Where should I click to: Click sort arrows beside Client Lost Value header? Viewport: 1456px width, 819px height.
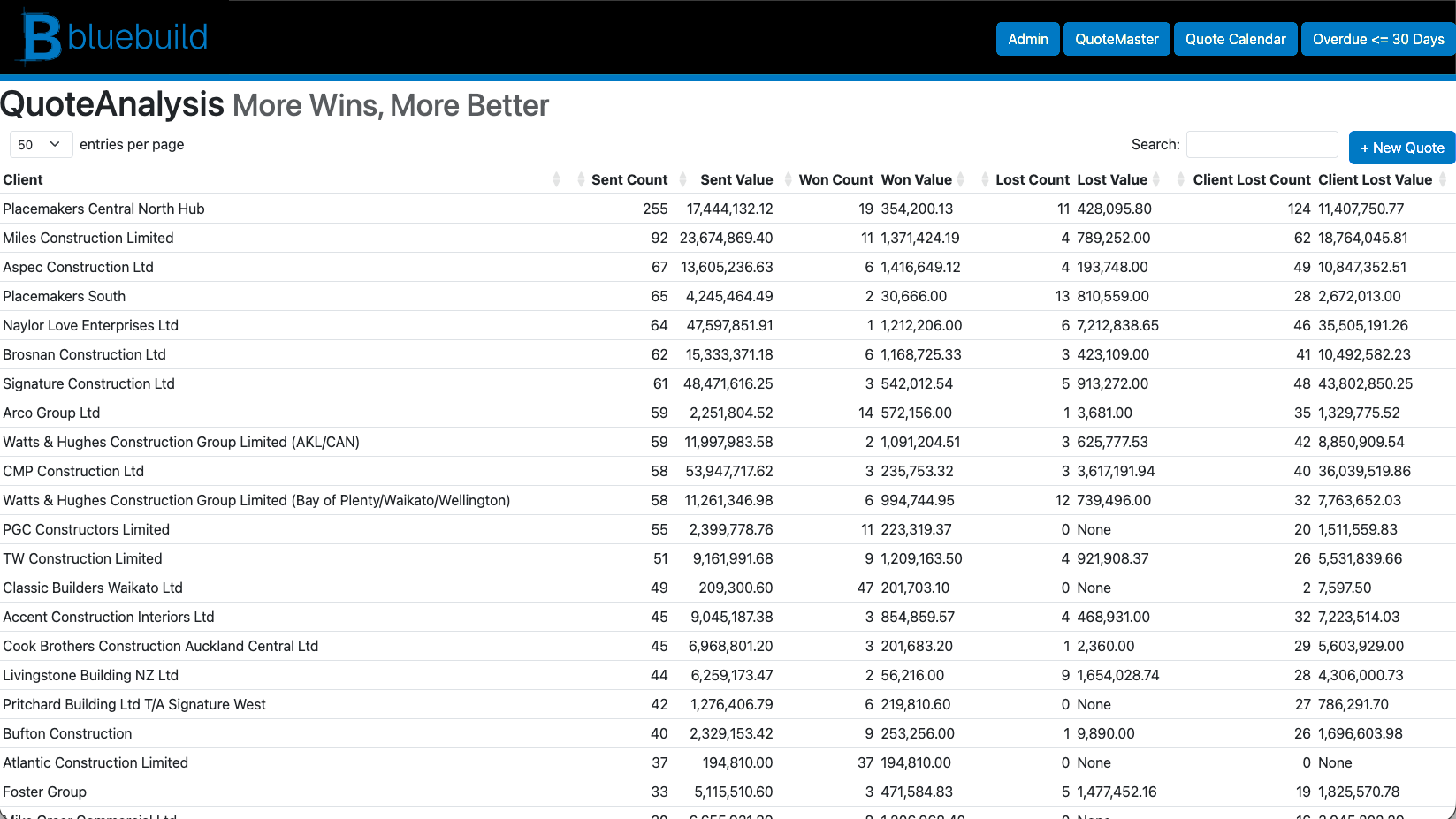coord(1443,179)
